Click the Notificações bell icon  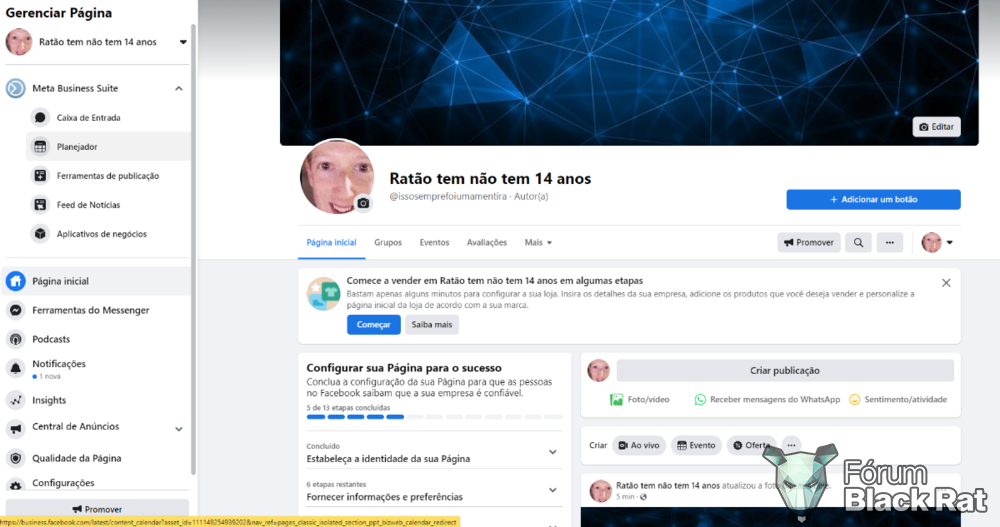16,368
